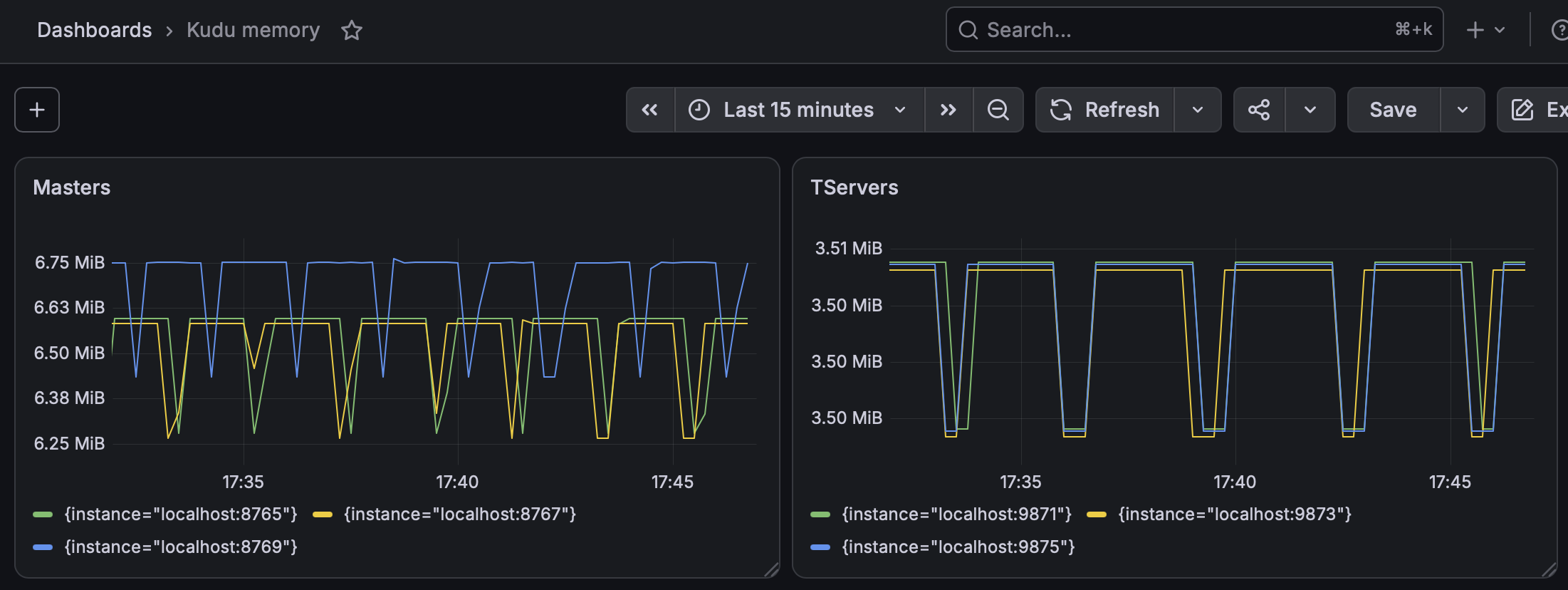Expand the share options dropdown arrow

click(1310, 110)
